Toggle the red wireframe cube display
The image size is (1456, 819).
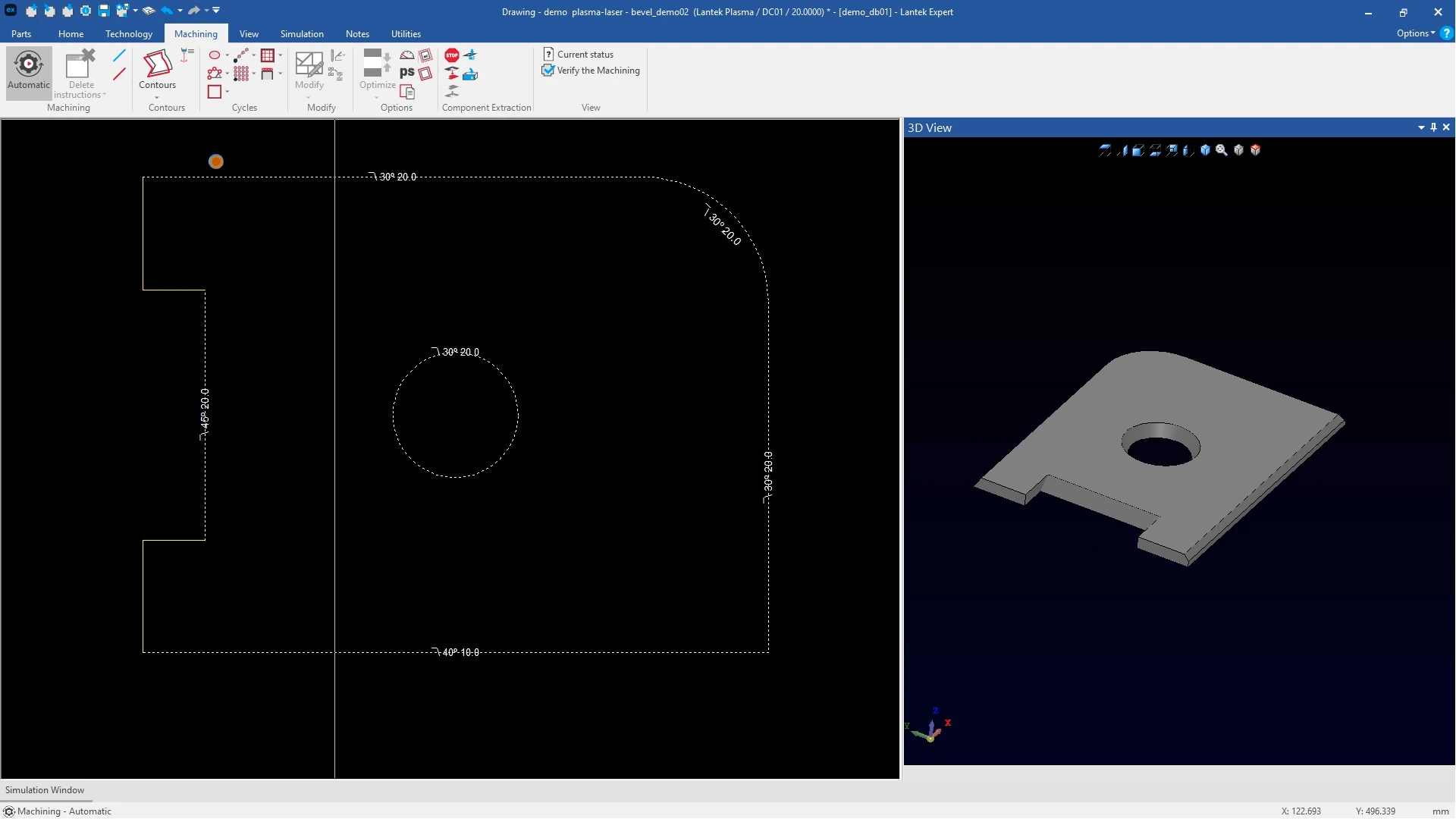(x=1256, y=150)
